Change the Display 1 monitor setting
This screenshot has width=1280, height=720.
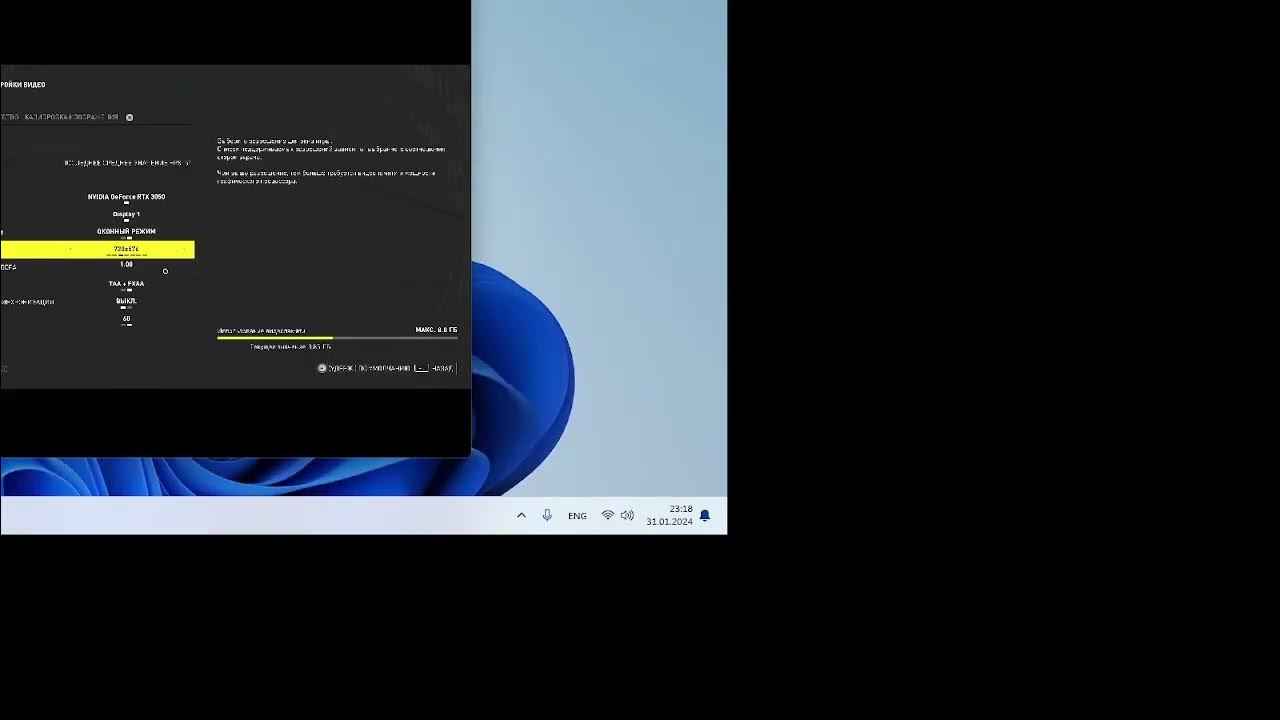pyautogui.click(x=126, y=214)
